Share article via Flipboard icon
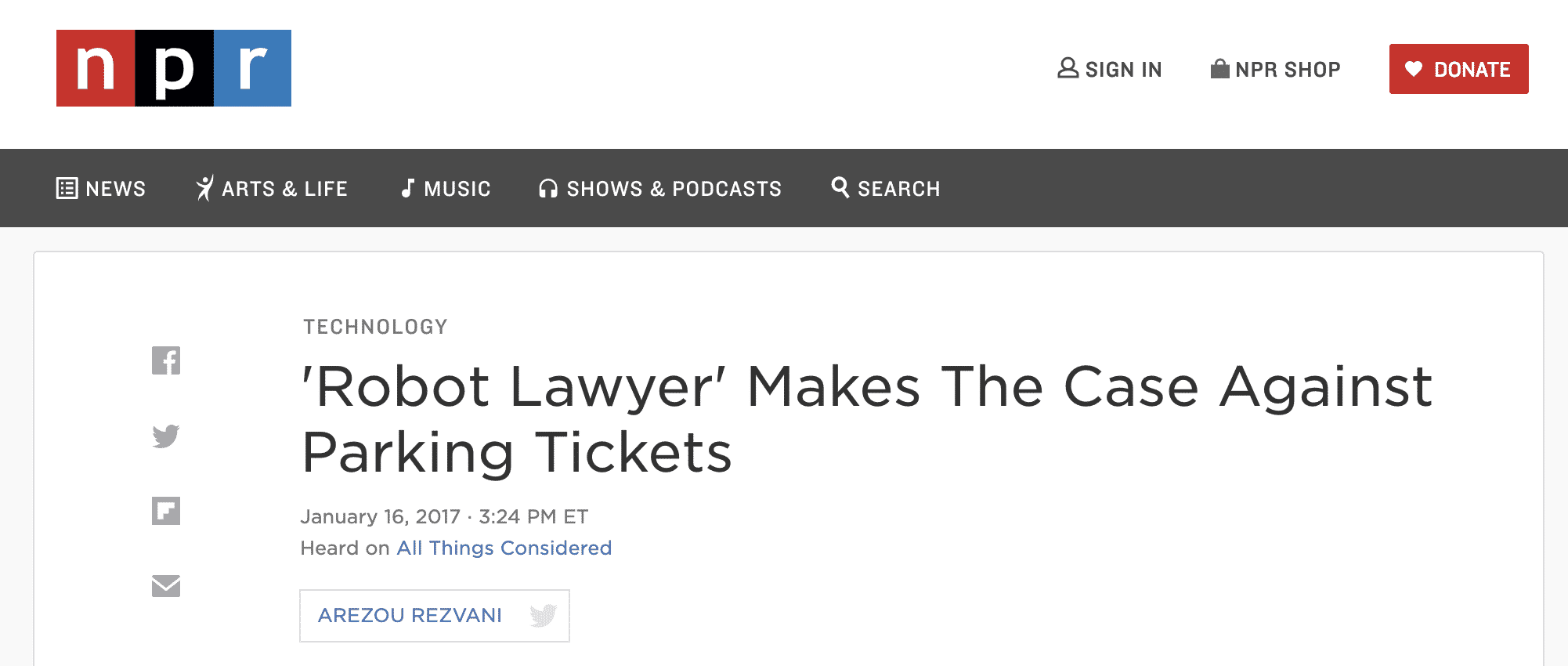The image size is (1568, 666). [x=166, y=511]
